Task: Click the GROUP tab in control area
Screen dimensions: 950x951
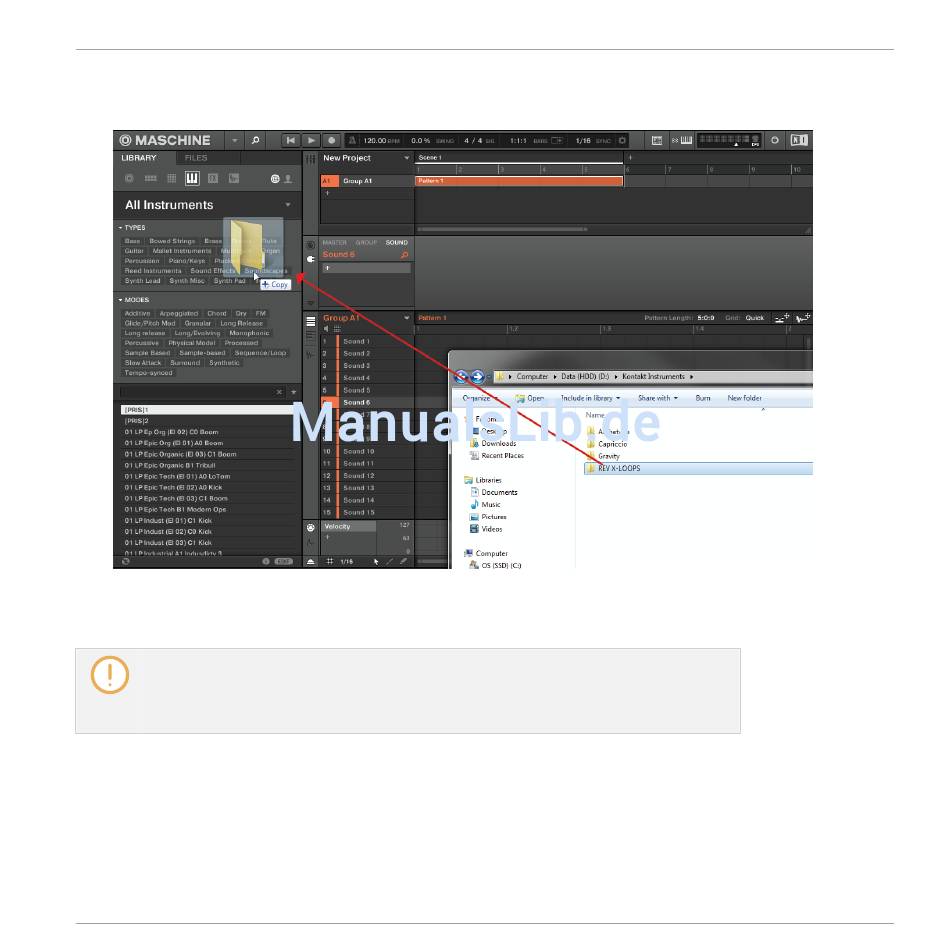Action: (366, 243)
